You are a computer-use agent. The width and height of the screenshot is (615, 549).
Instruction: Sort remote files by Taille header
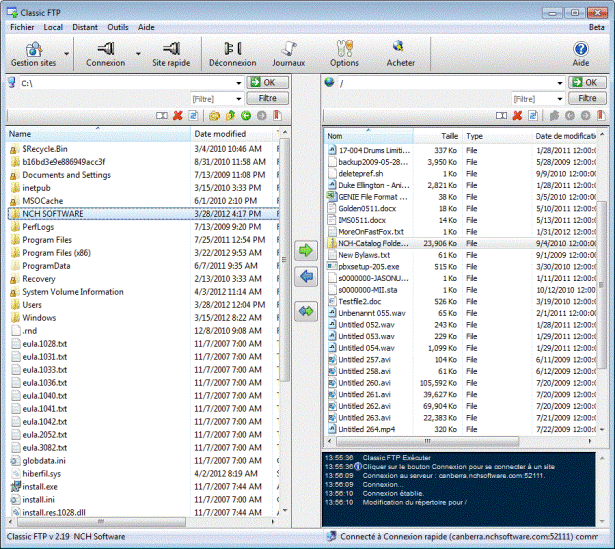tap(437, 136)
